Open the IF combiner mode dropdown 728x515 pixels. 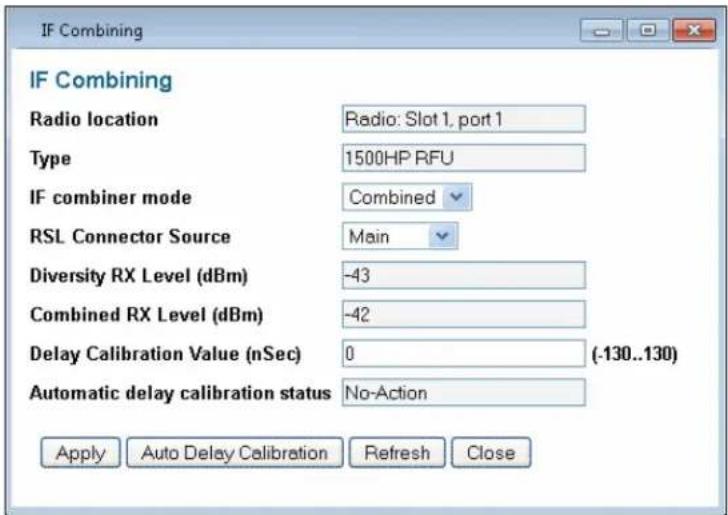point(407,197)
